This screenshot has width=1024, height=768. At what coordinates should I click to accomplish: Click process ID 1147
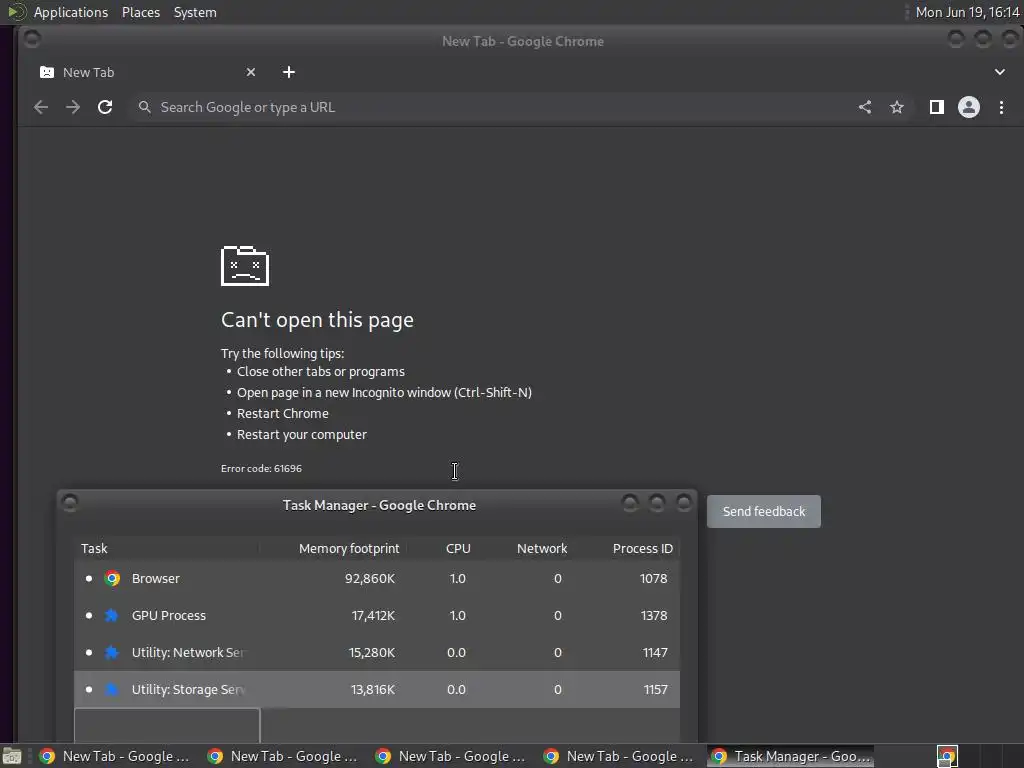click(x=654, y=652)
